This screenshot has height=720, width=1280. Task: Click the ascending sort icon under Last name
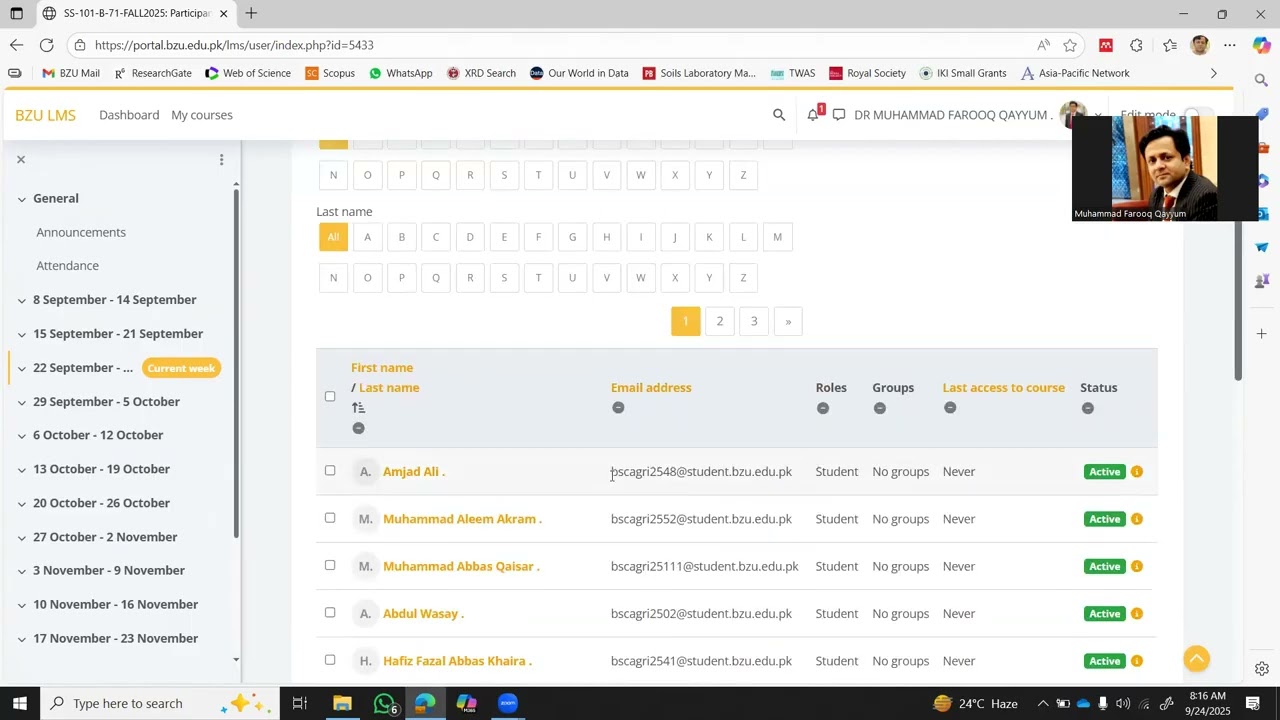[x=358, y=408]
